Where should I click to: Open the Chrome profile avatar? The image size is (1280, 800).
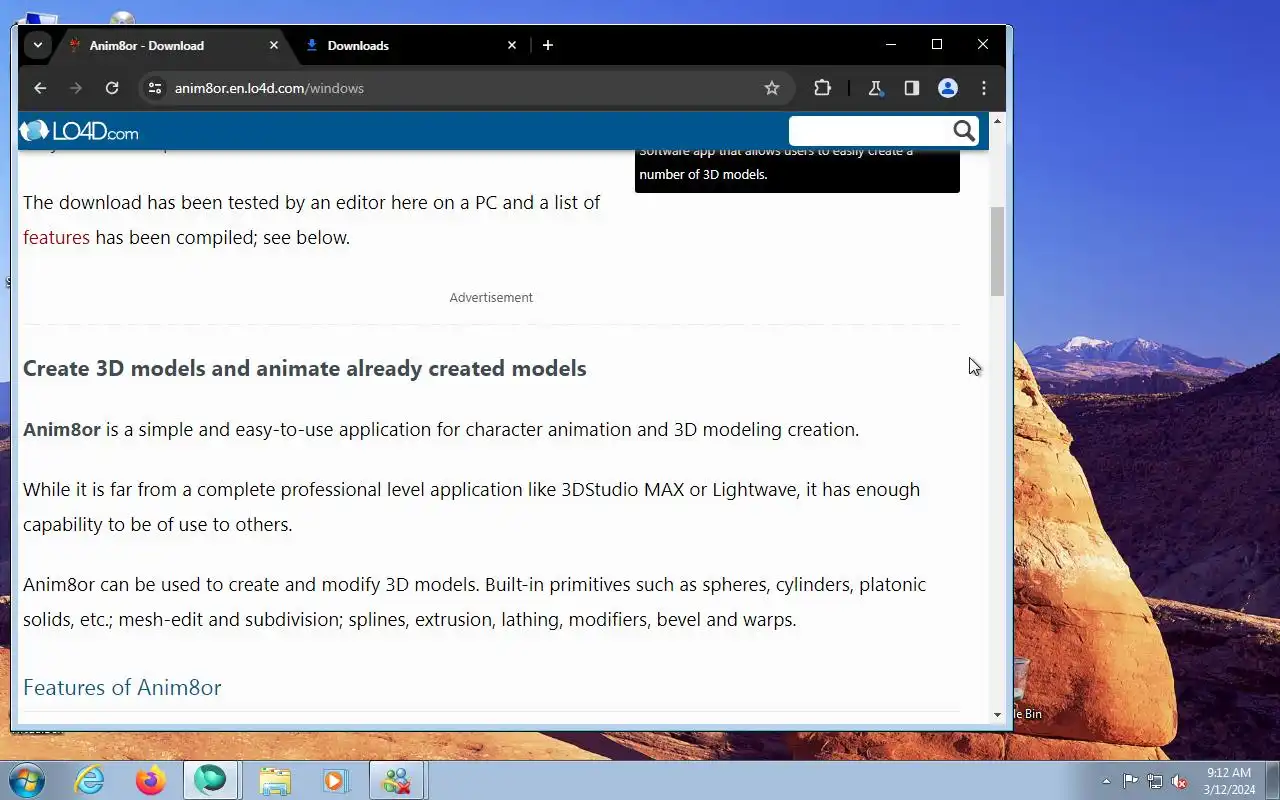coord(948,88)
